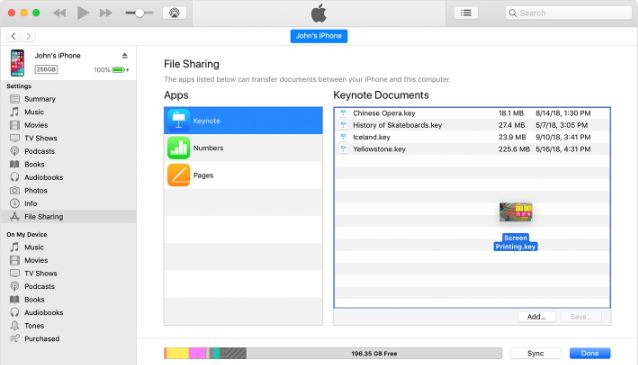Adjust the volume slider knob
The height and width of the screenshot is (365, 638).
[x=139, y=13]
